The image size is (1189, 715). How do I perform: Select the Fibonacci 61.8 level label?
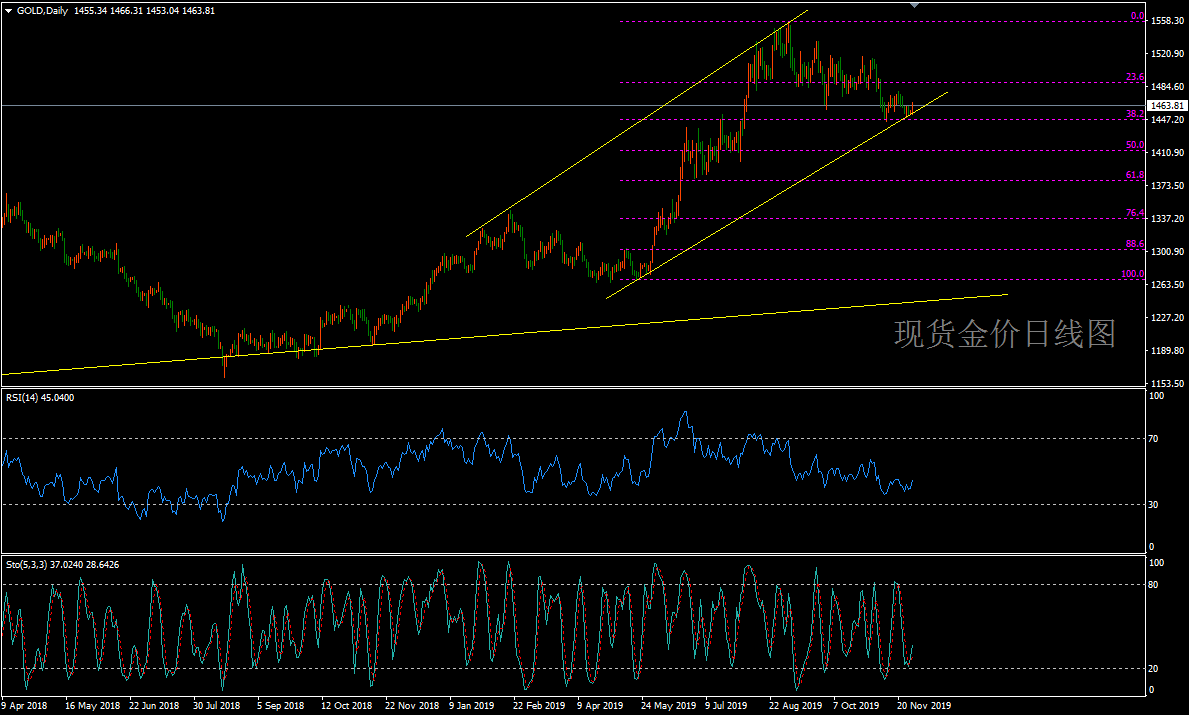[x=1135, y=175]
